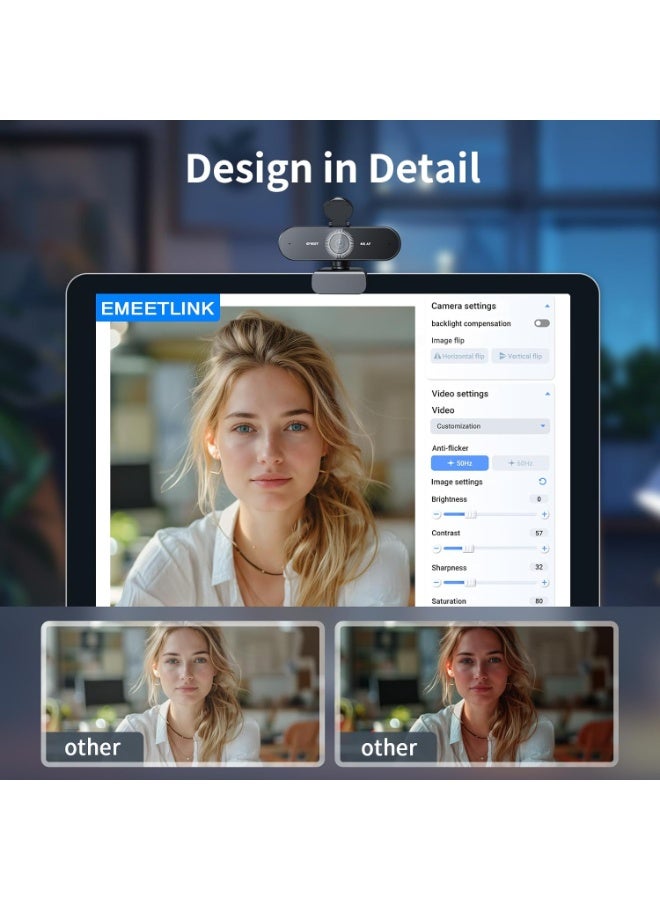Collapse the Video settings section
The height and width of the screenshot is (900, 660).
(546, 394)
